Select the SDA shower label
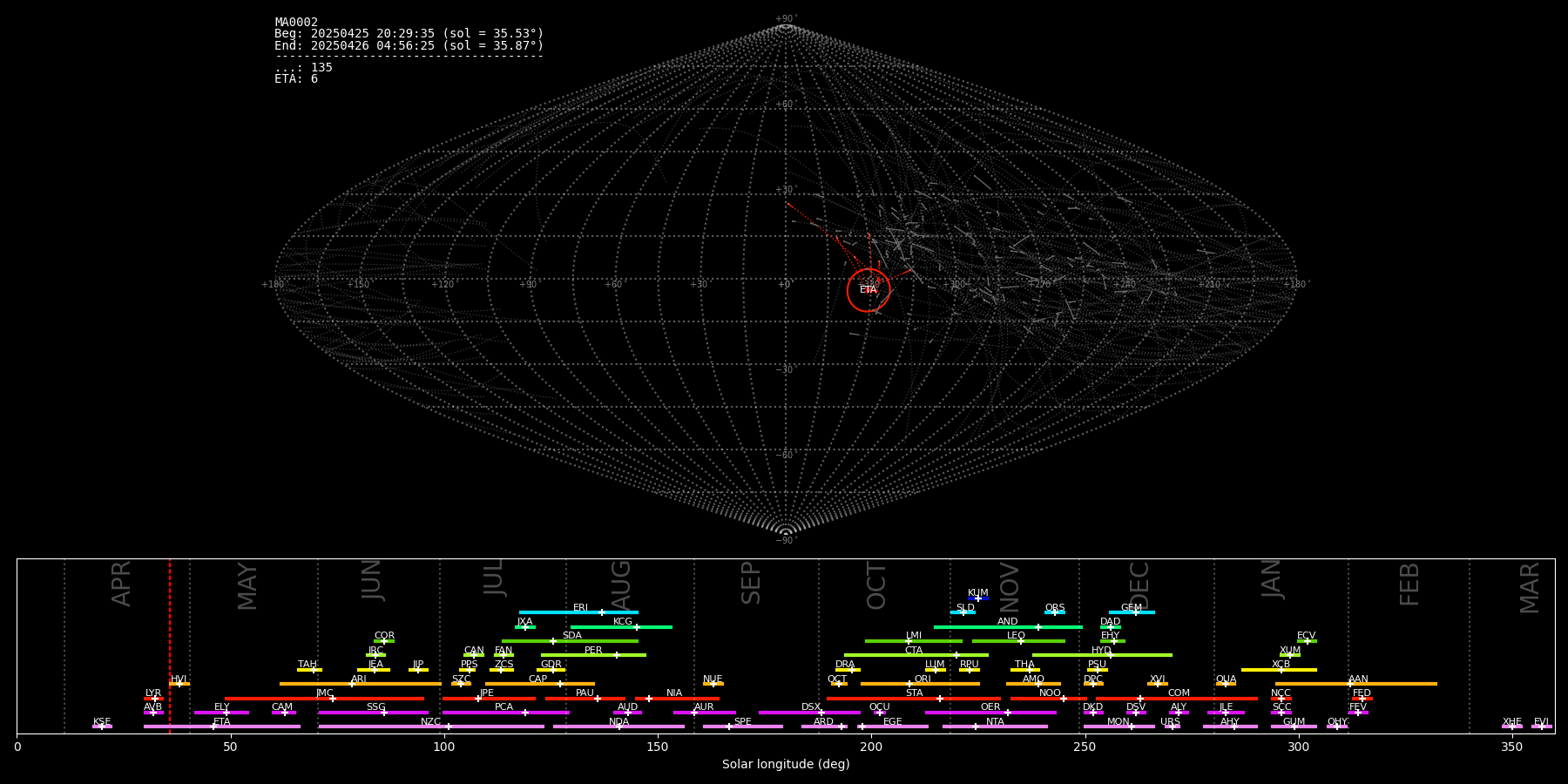 point(572,636)
